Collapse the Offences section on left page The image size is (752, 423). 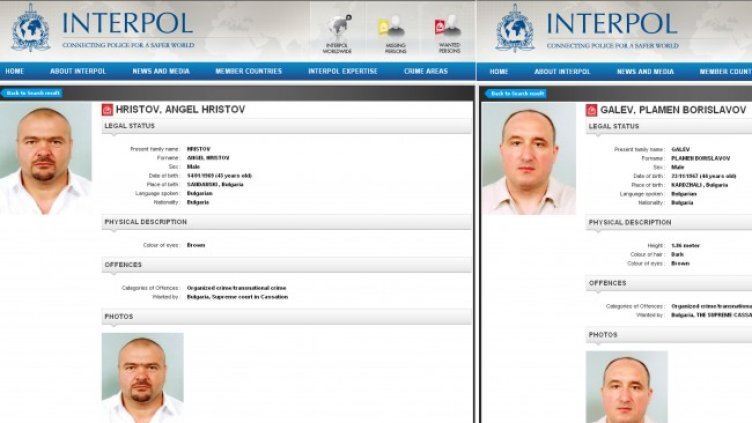286,265
